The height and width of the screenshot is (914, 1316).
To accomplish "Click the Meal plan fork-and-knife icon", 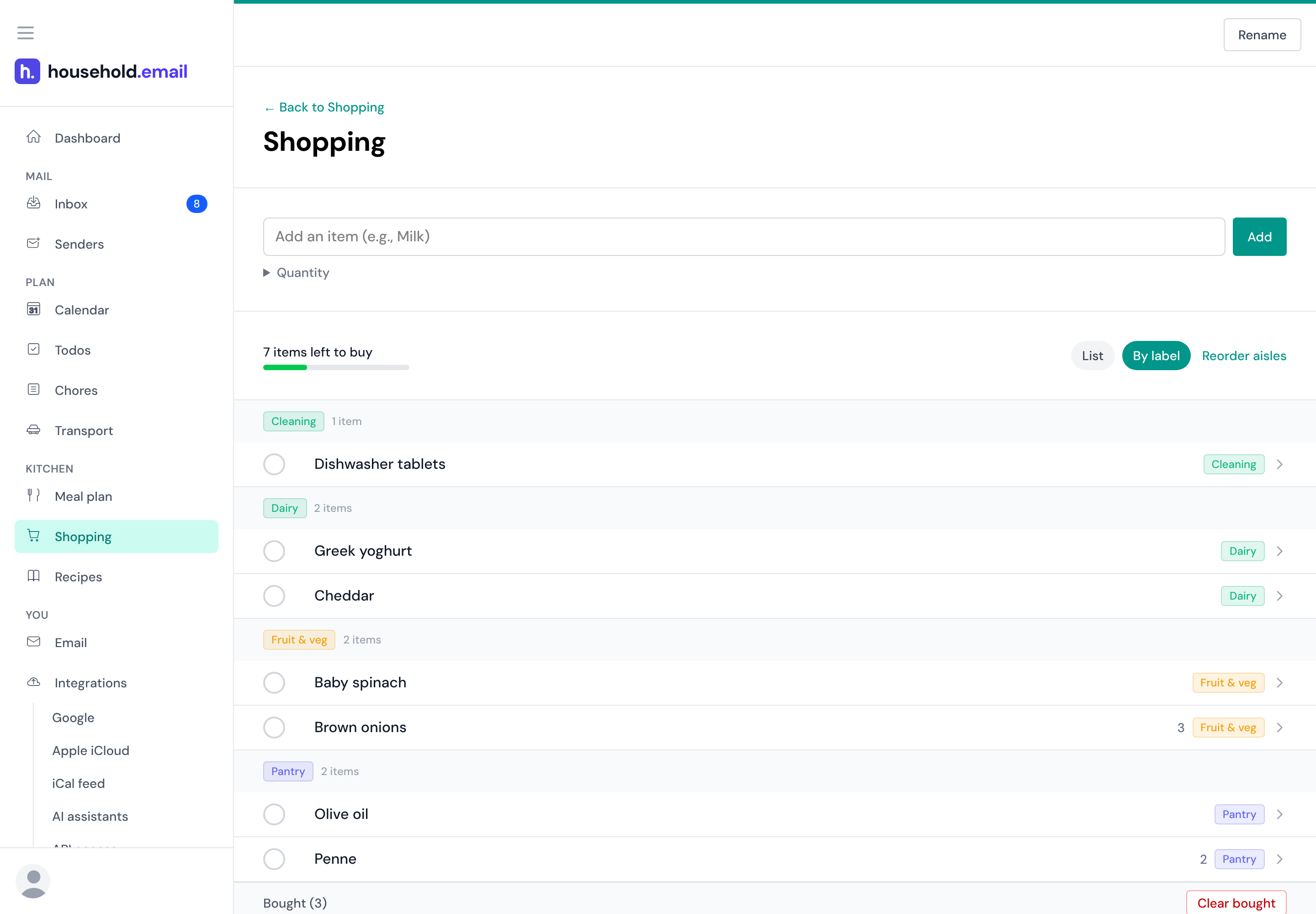I will (x=34, y=495).
